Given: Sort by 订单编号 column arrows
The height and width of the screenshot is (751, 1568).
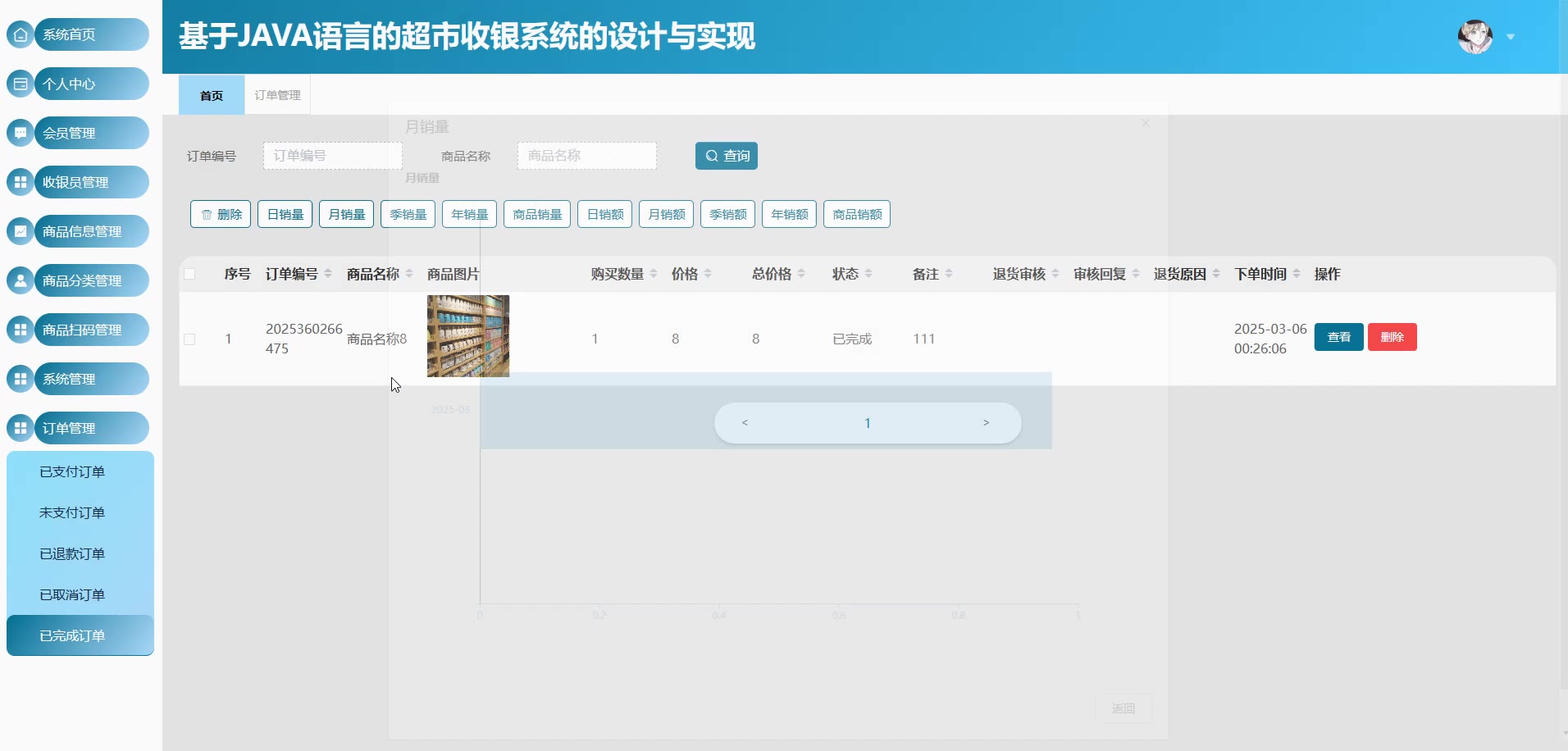Looking at the screenshot, I should pos(328,274).
